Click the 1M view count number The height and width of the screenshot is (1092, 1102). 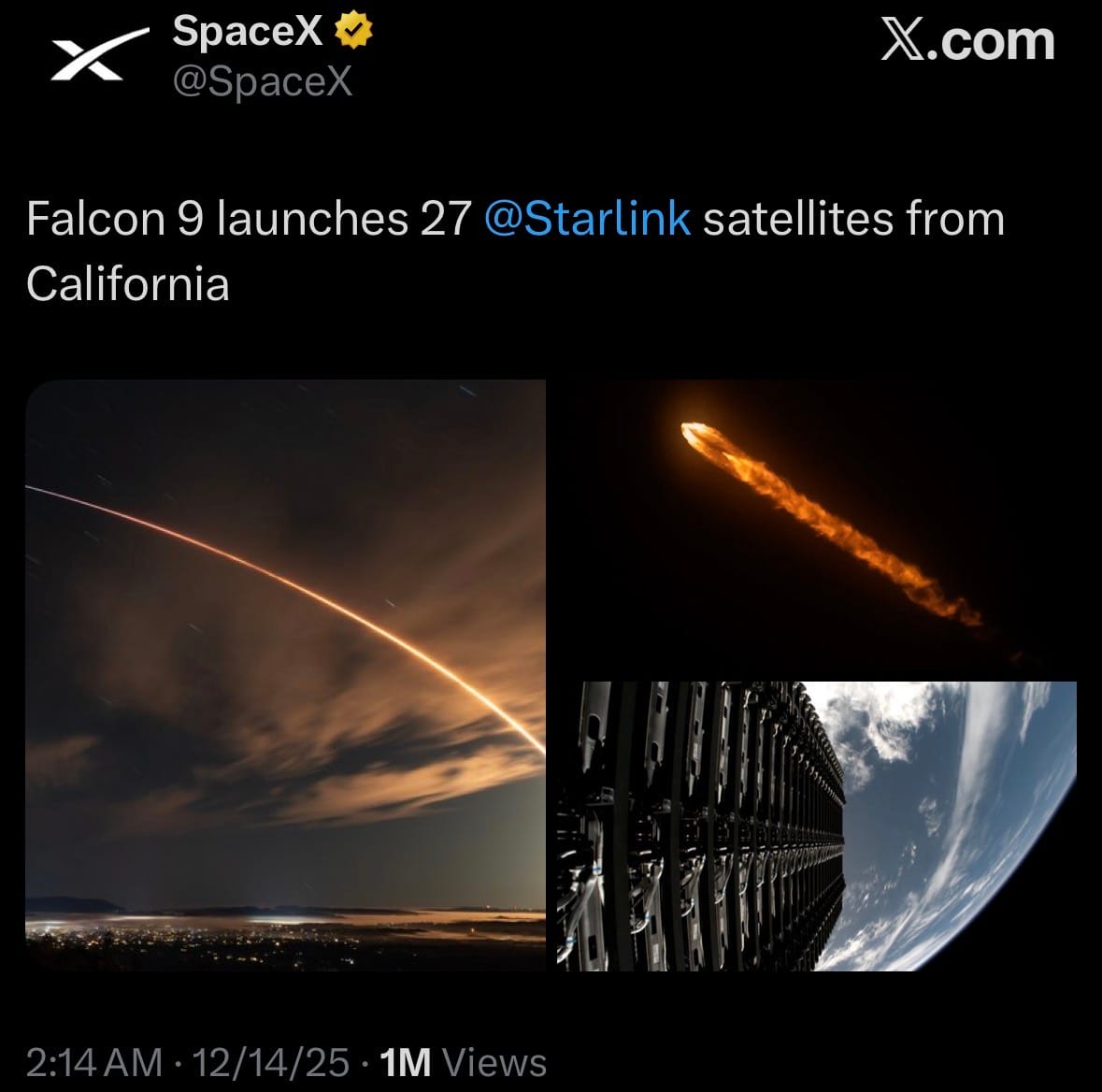point(407,1063)
